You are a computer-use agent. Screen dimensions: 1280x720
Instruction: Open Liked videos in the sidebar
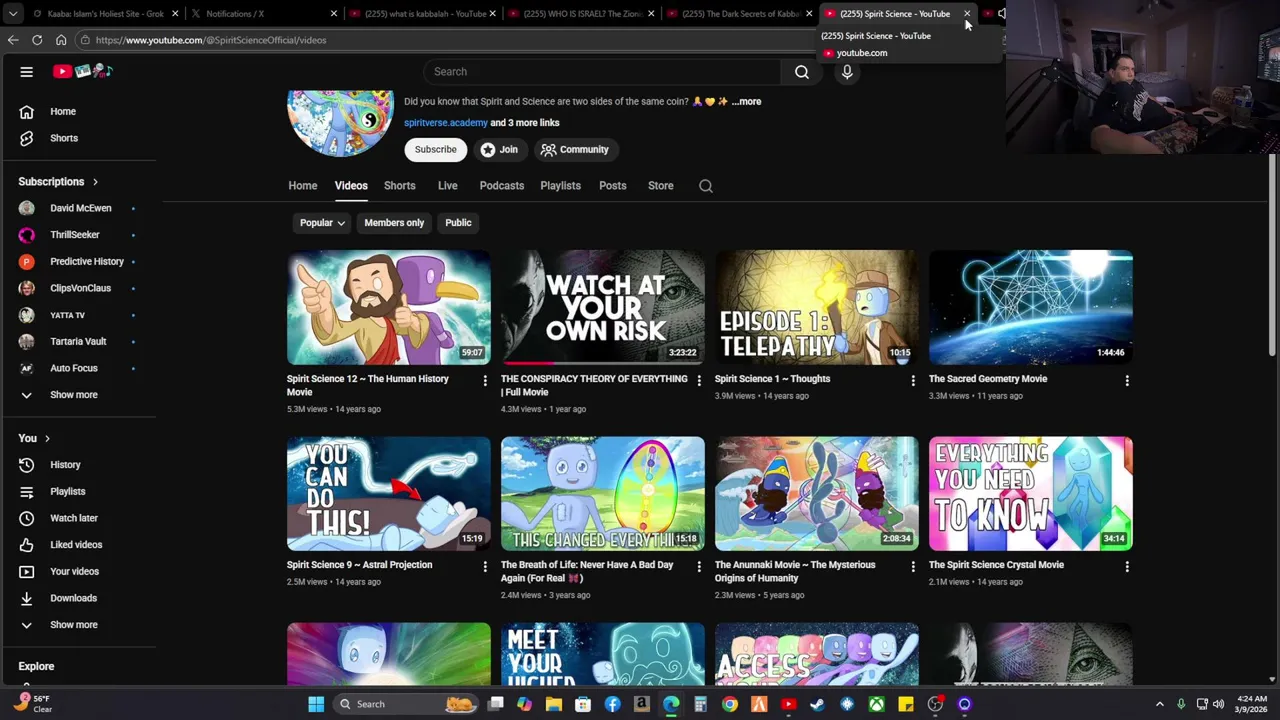[x=78, y=545]
